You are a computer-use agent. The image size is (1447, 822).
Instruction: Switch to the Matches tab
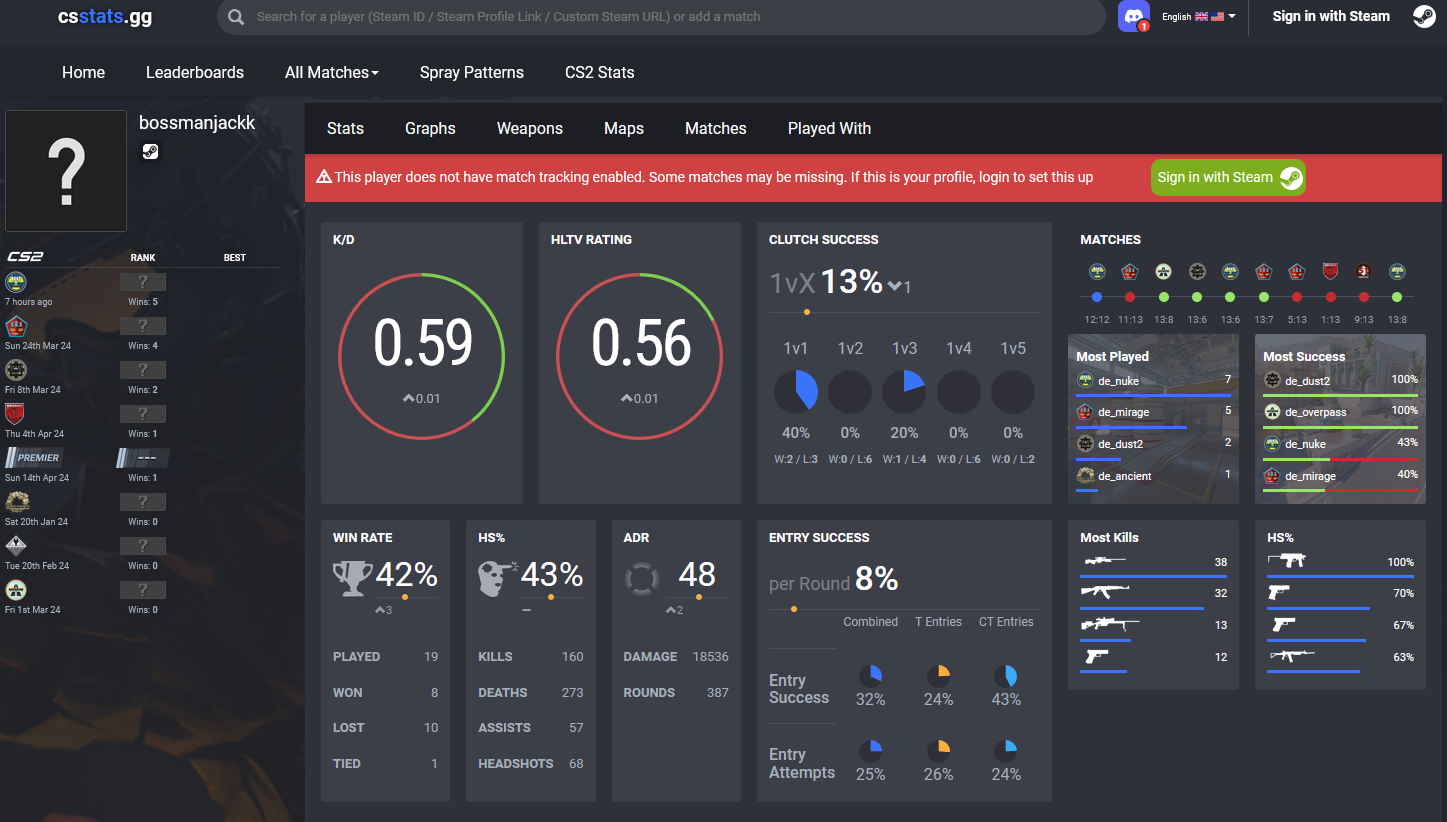(x=716, y=128)
